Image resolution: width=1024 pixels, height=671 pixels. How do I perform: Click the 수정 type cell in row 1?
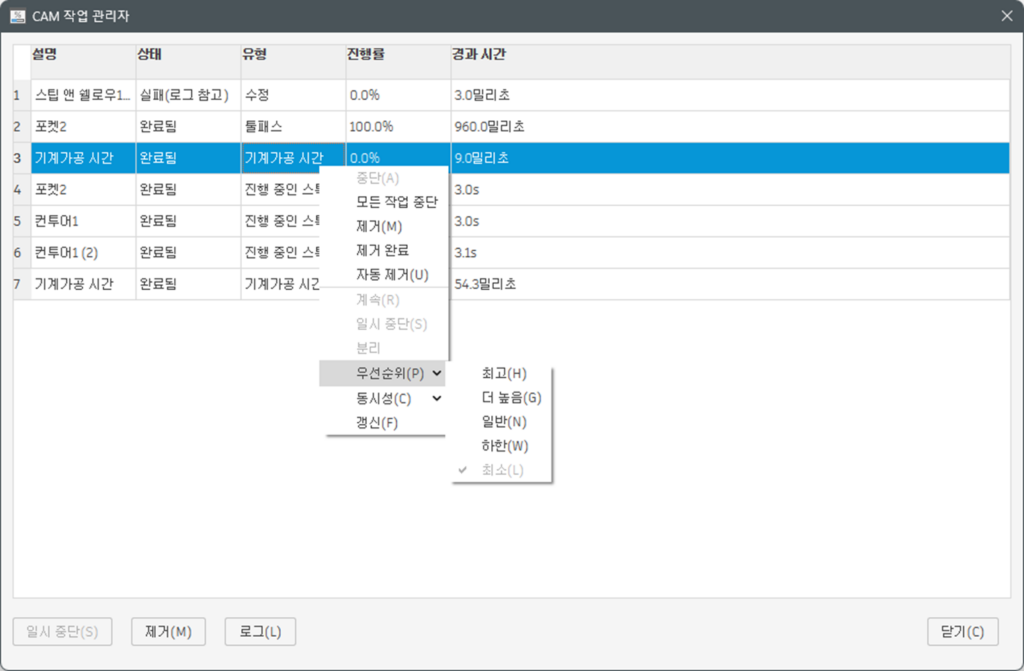pyautogui.click(x=293, y=95)
